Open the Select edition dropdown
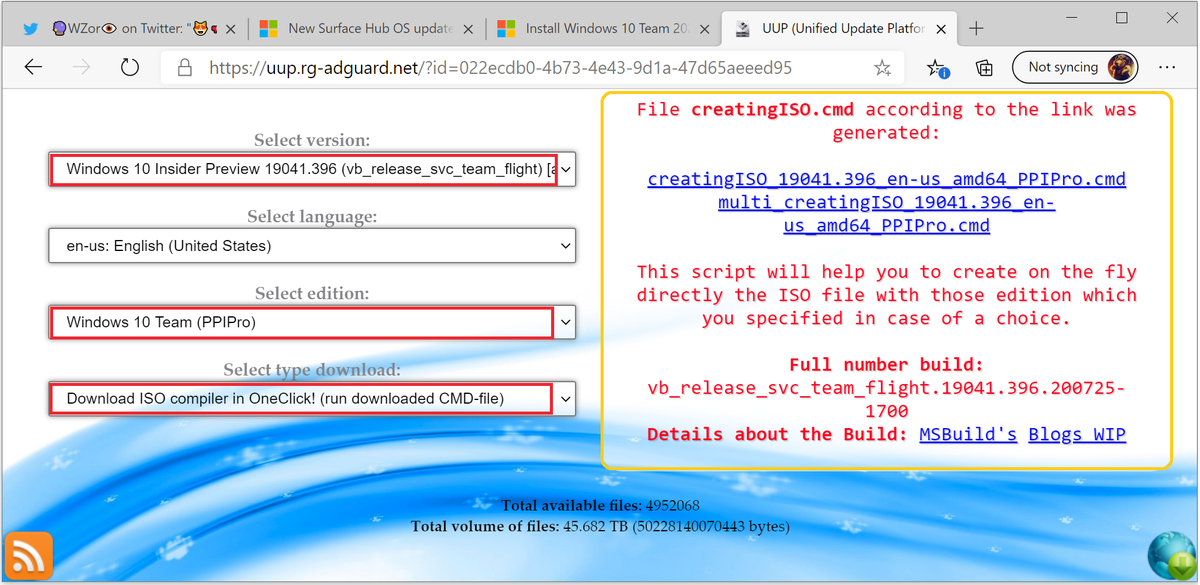Image resolution: width=1200 pixels, height=585 pixels. point(312,322)
